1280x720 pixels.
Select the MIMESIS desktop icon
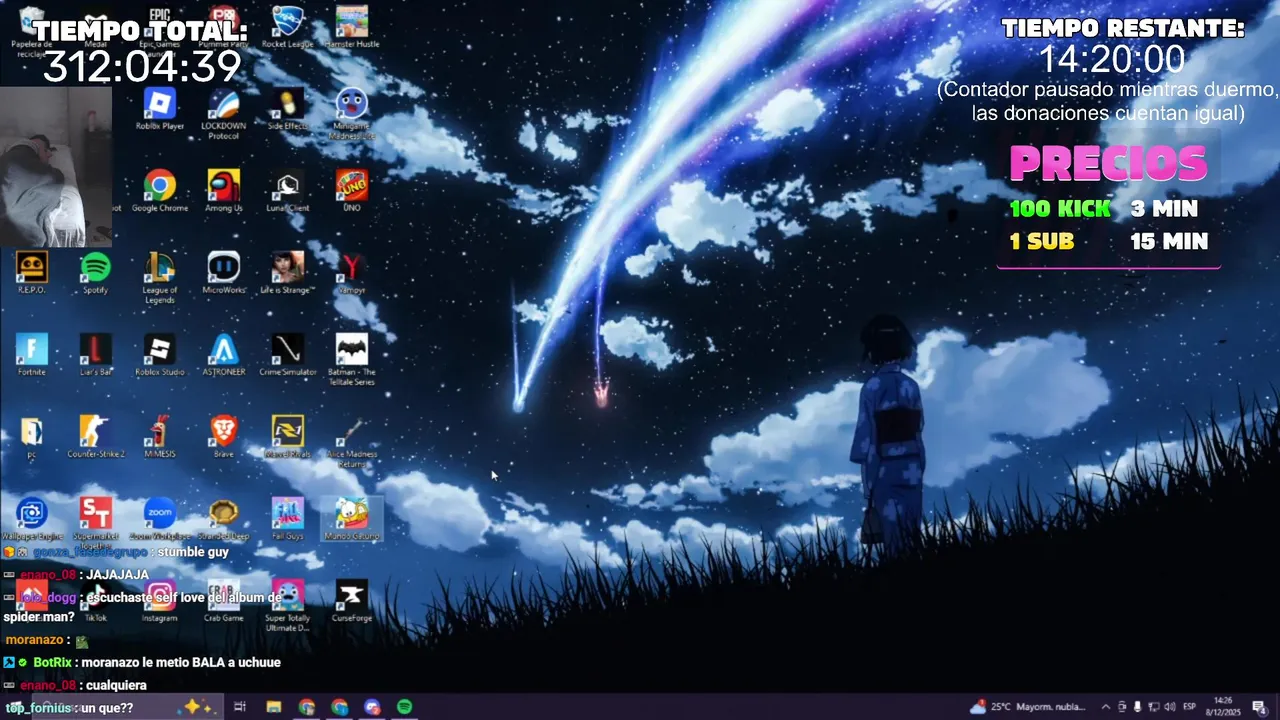point(160,437)
